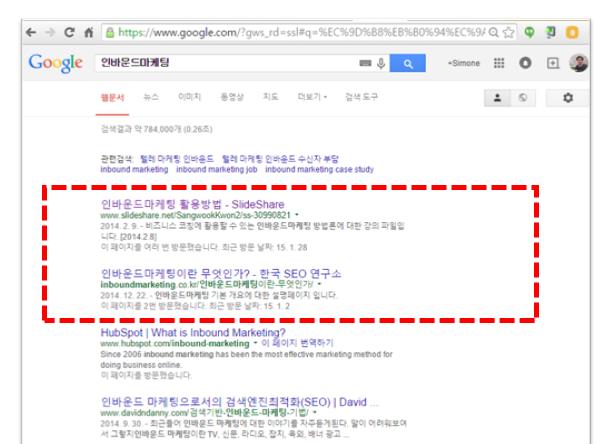The height and width of the screenshot is (444, 611).
Task: Open the account profile picture
Action: [x=579, y=63]
